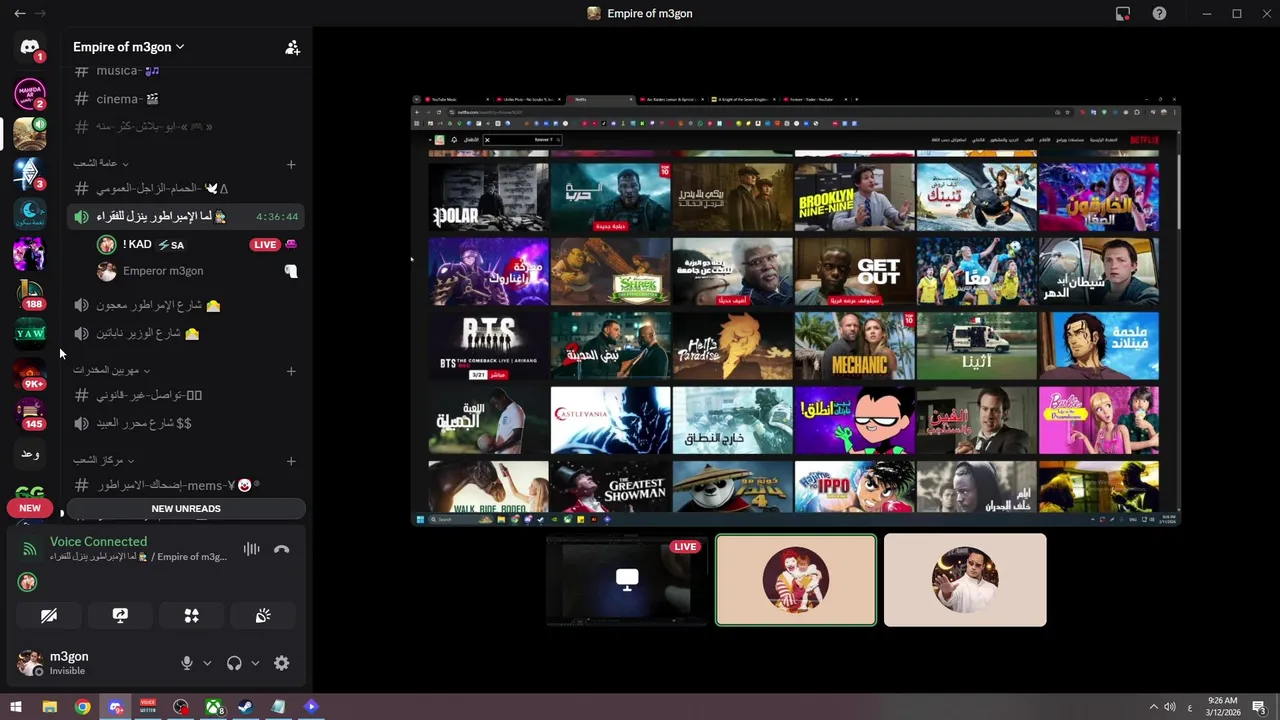The height and width of the screenshot is (720, 1280).
Task: Open the الحمام-الزاجل-العمومي text channel
Action: click(x=185, y=188)
